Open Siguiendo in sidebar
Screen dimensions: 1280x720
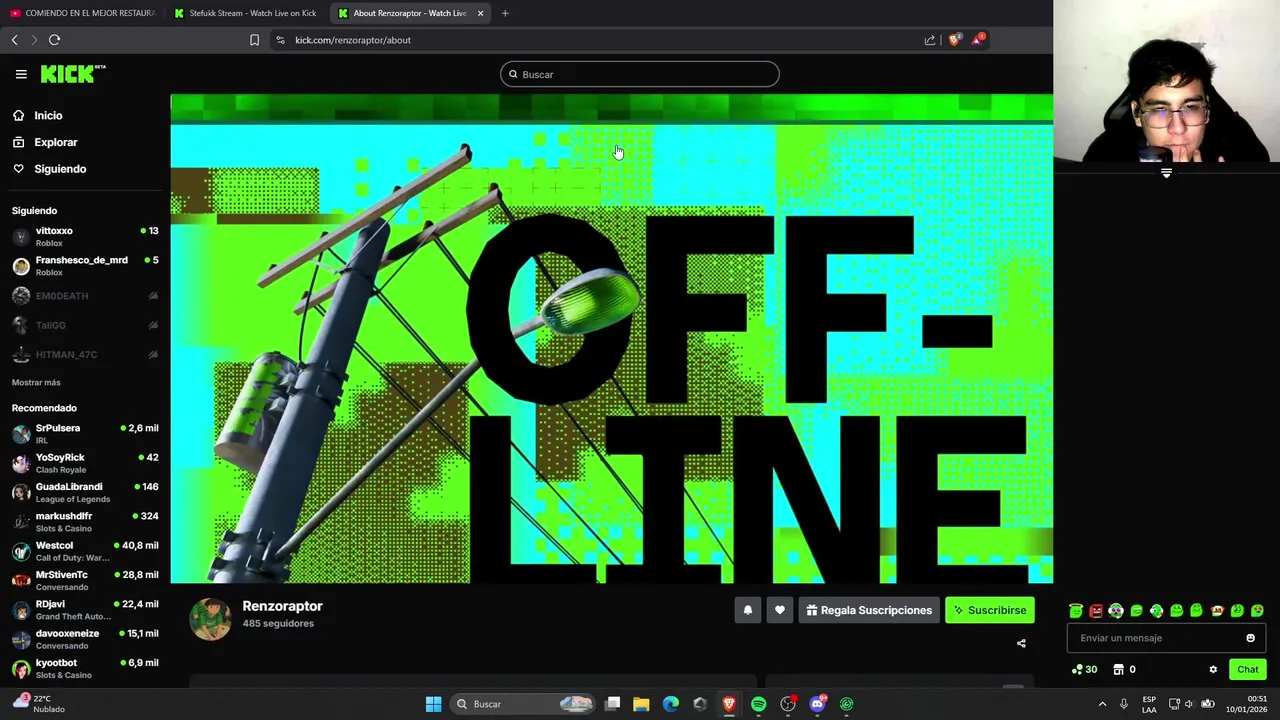(60, 169)
